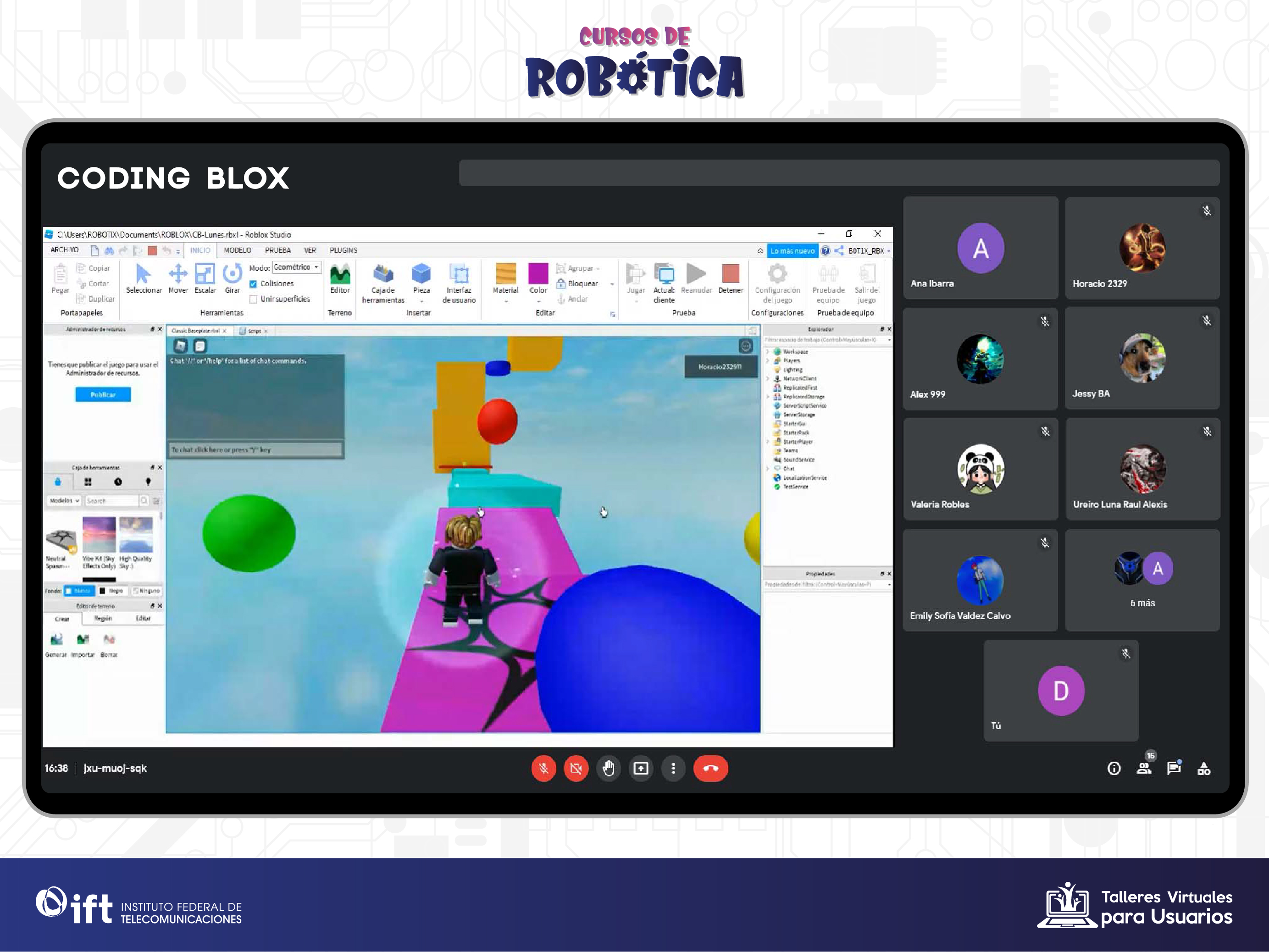Screen dimensions: 1269x952
Task: Click Generar terrain icon
Action: (x=56, y=639)
